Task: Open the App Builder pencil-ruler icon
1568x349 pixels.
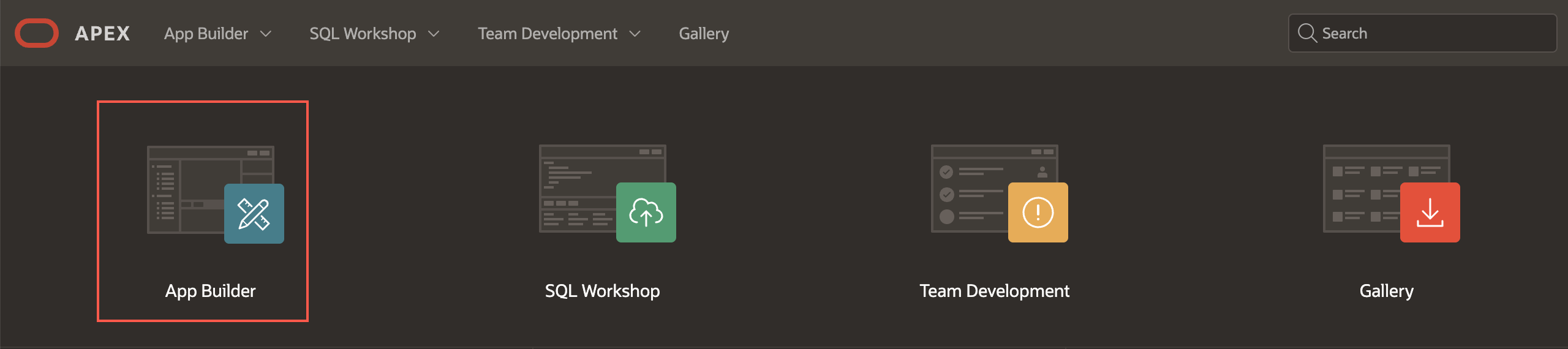Action: pos(254,214)
